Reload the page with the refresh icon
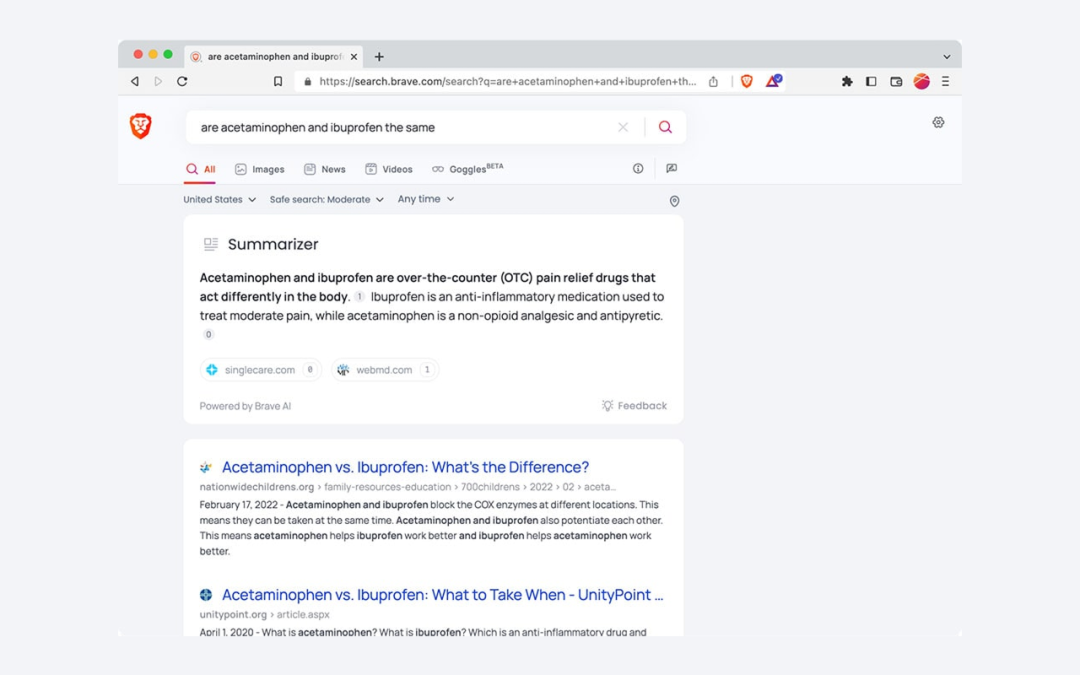This screenshot has height=675, width=1080. point(183,81)
